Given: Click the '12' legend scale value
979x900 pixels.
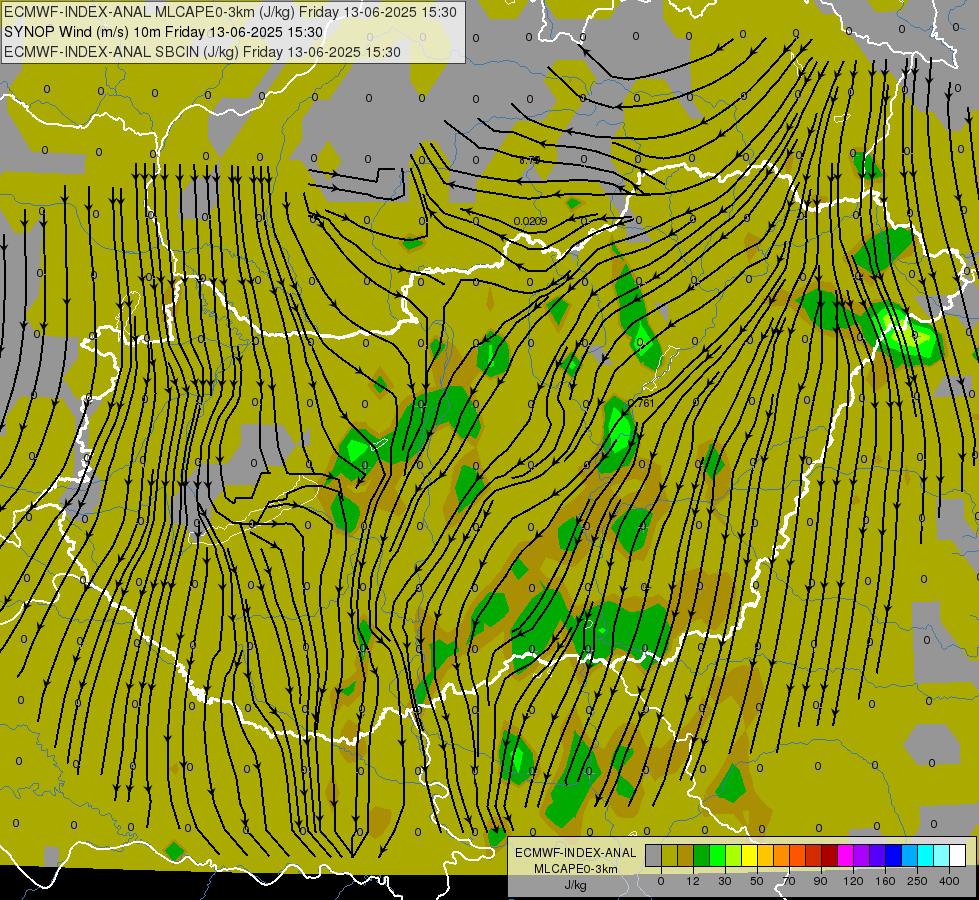Looking at the screenshot, I should [693, 881].
